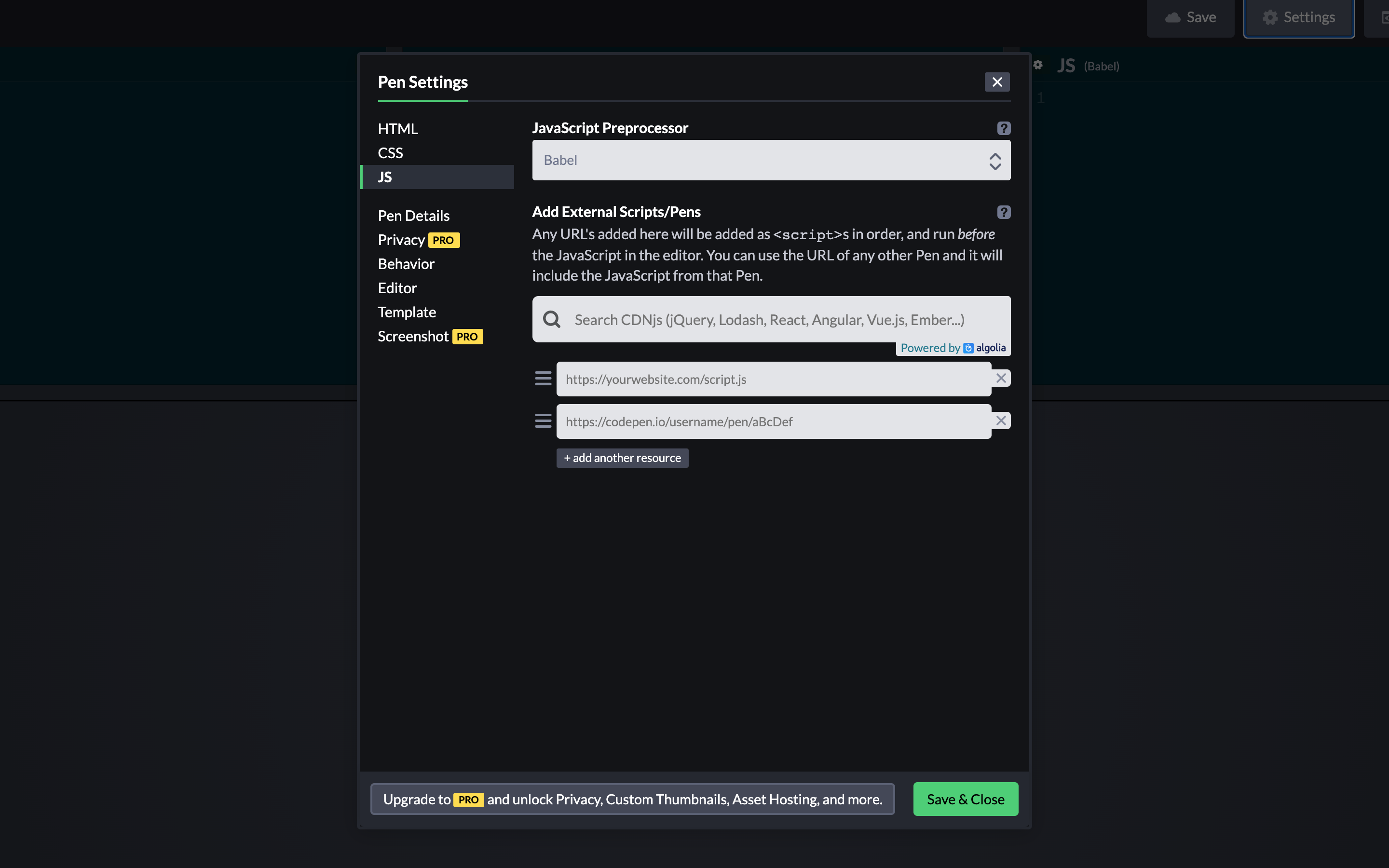
Task: Remove the codepen.io pen resource row
Action: click(x=1000, y=421)
